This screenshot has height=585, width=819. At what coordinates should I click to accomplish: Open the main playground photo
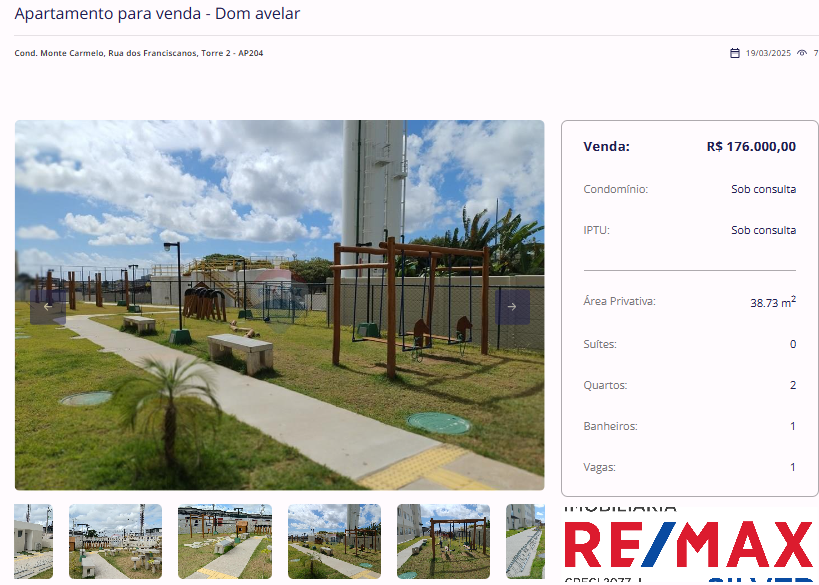(x=279, y=305)
